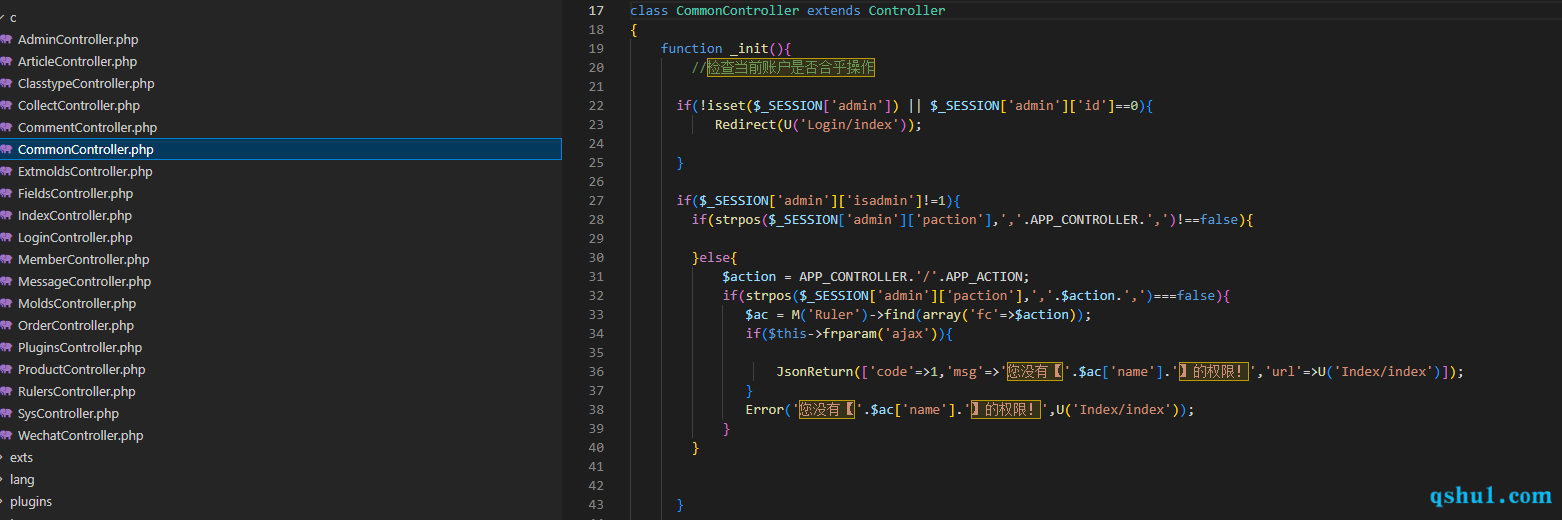Screen dimensions: 1562x520
Task: Click 'Redirect' call on line 23
Action: pyautogui.click(x=745, y=125)
